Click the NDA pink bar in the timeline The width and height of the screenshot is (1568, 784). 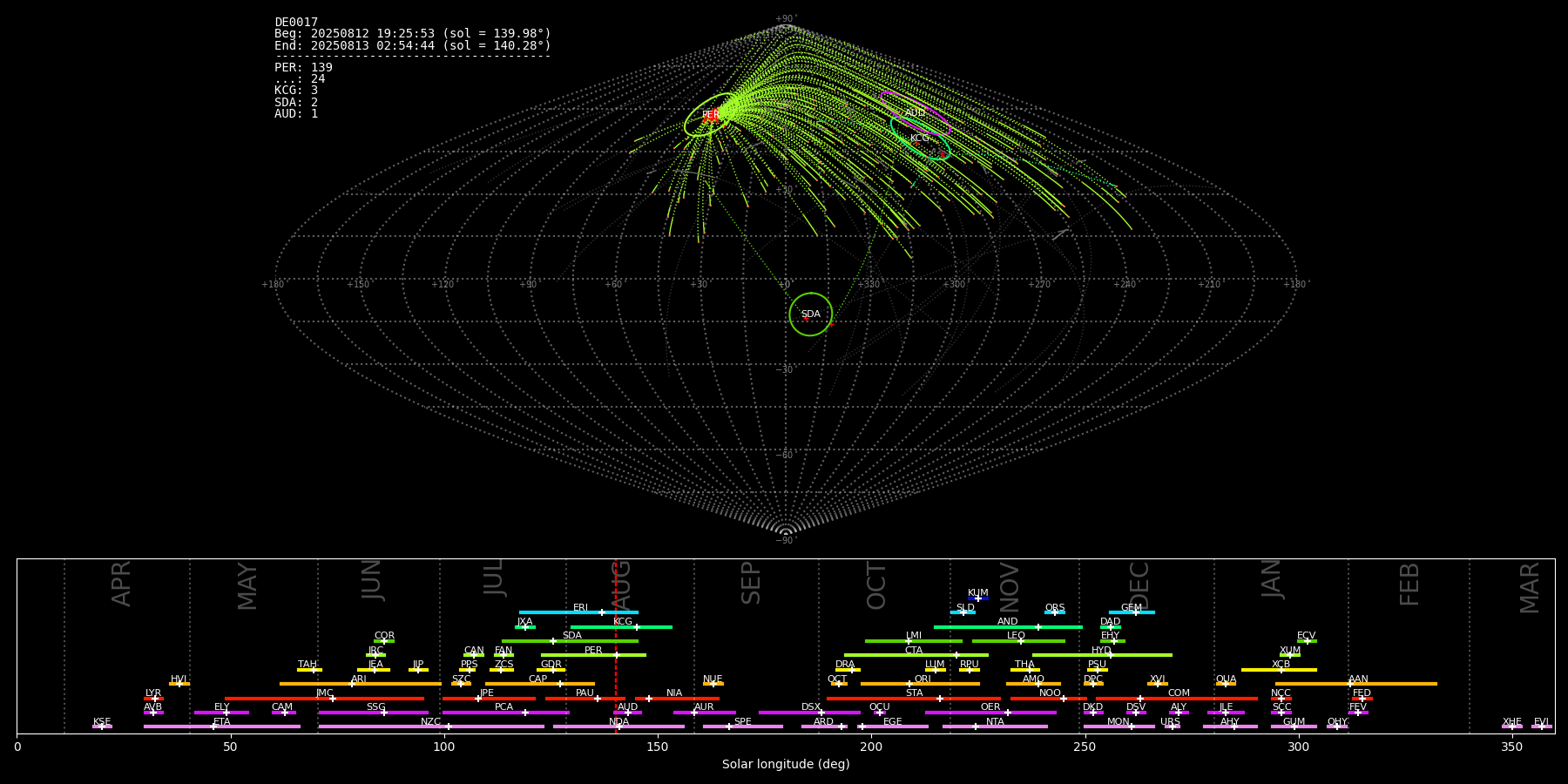(618, 727)
